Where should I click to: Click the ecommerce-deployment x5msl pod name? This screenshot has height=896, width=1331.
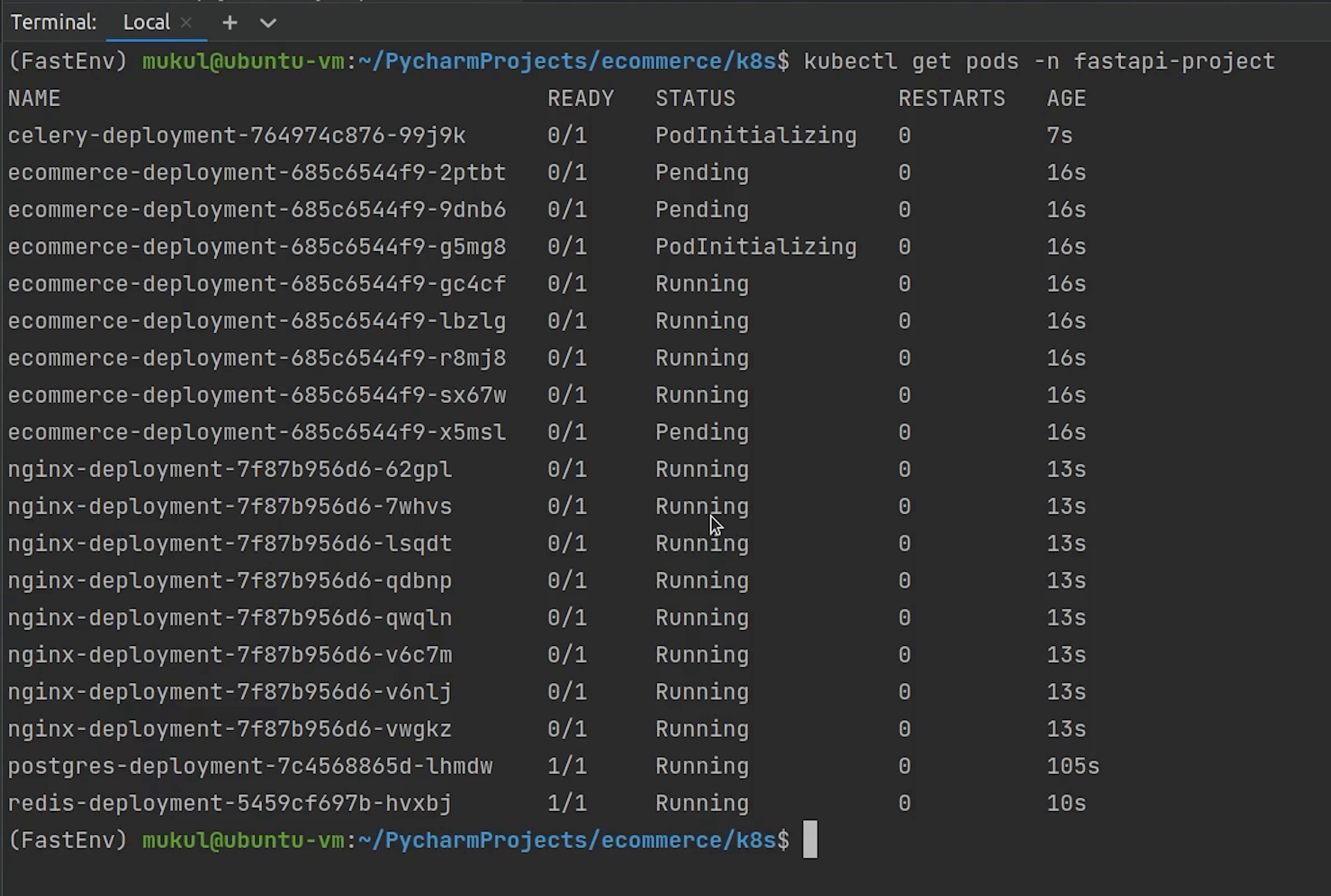point(256,433)
